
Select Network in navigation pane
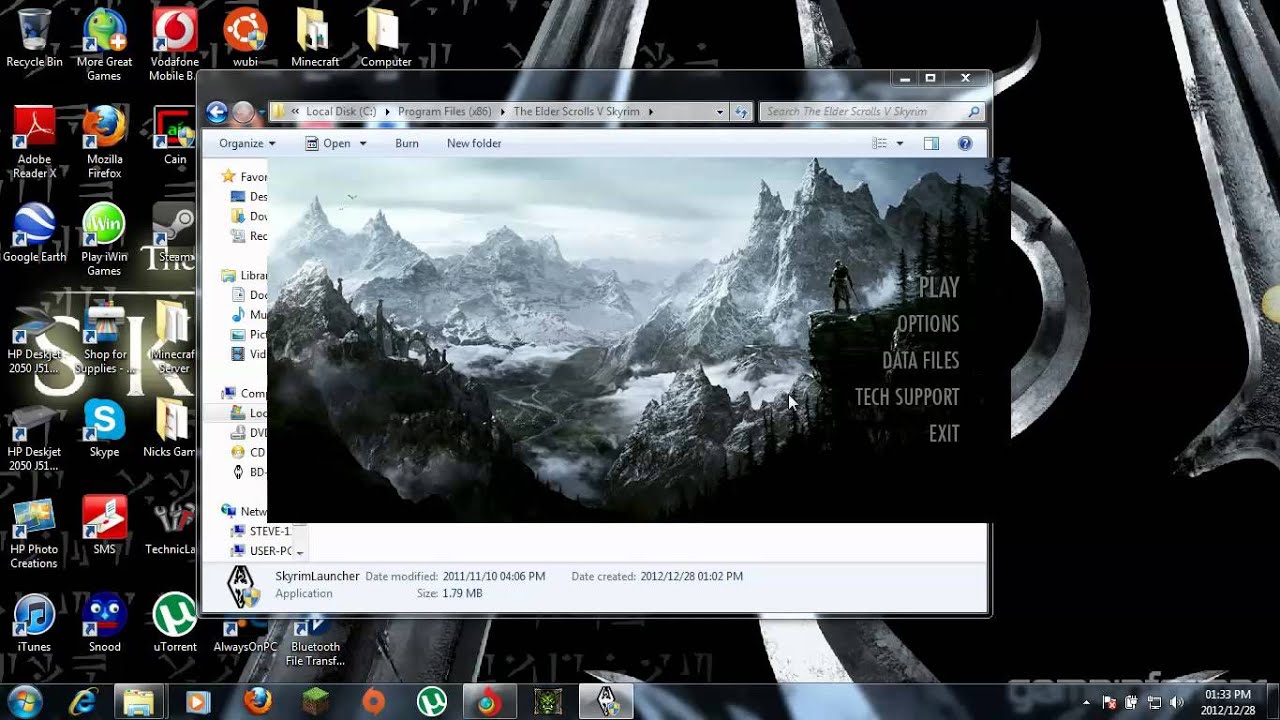[x=244, y=512]
